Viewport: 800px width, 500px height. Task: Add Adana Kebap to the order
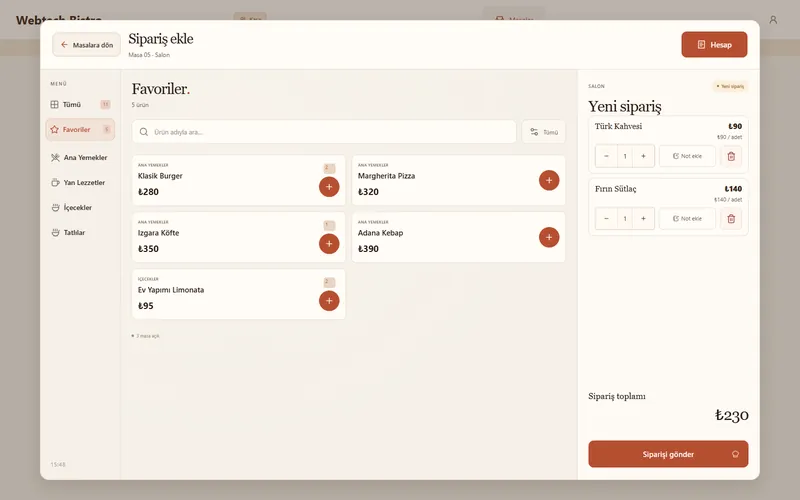pyautogui.click(x=549, y=237)
